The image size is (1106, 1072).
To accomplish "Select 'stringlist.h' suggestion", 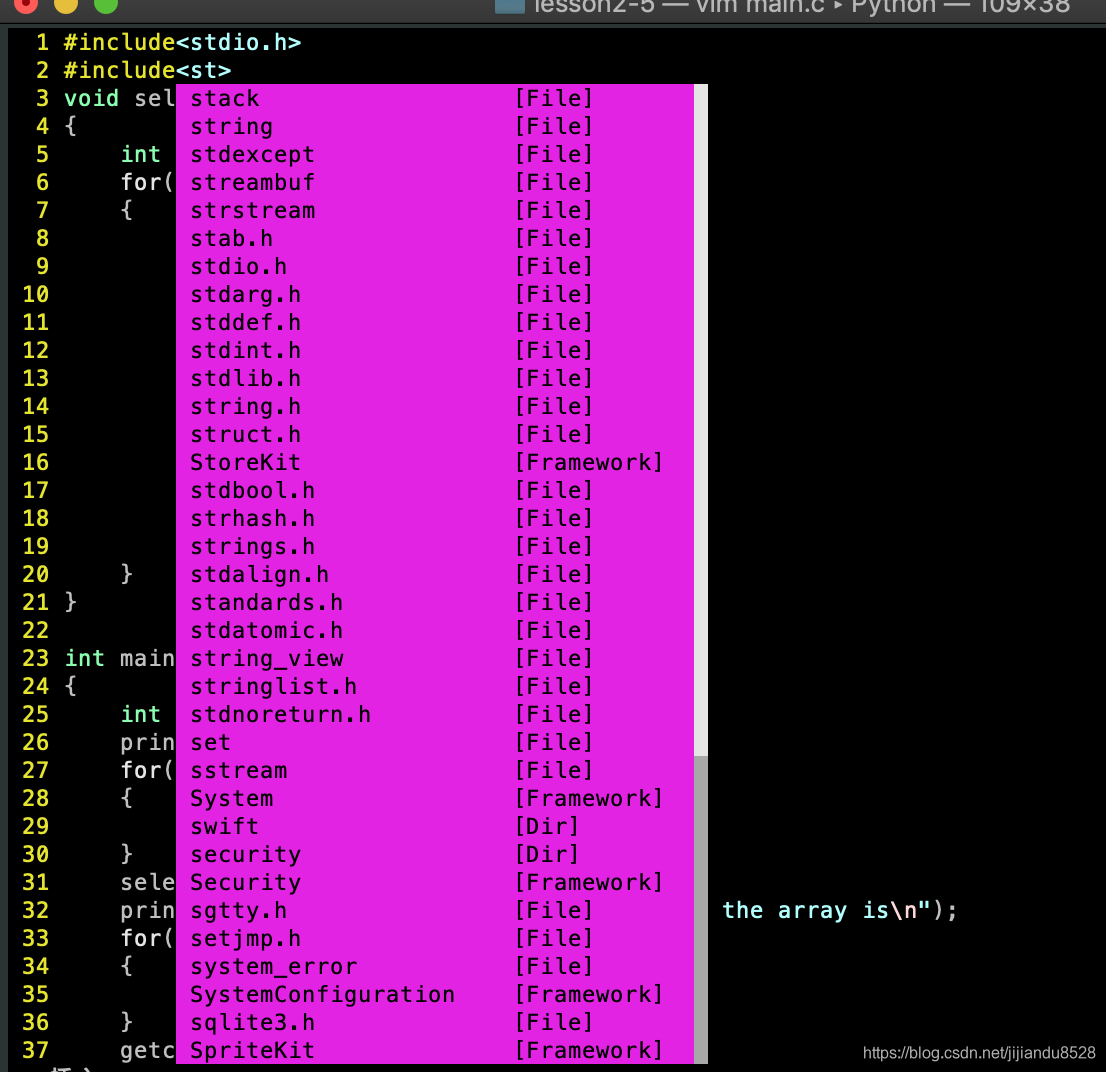I will click(434, 686).
